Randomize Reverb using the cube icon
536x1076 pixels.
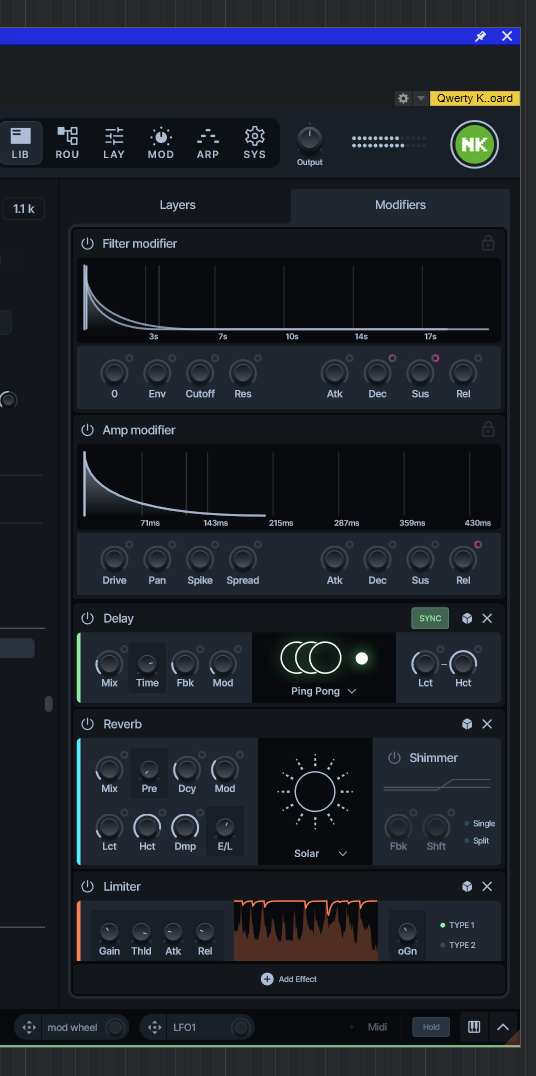[467, 724]
